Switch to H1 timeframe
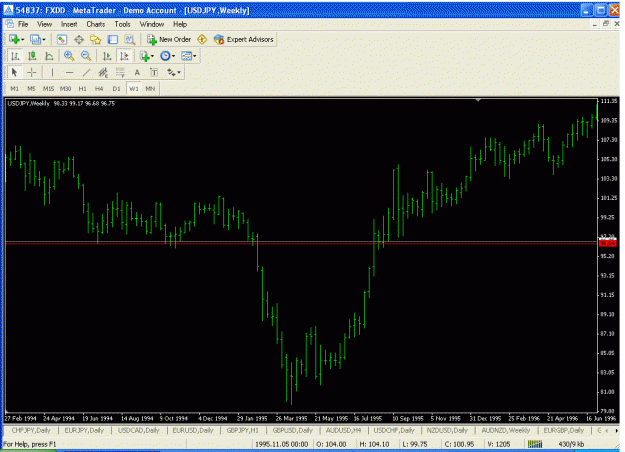625x452 pixels. (83, 89)
